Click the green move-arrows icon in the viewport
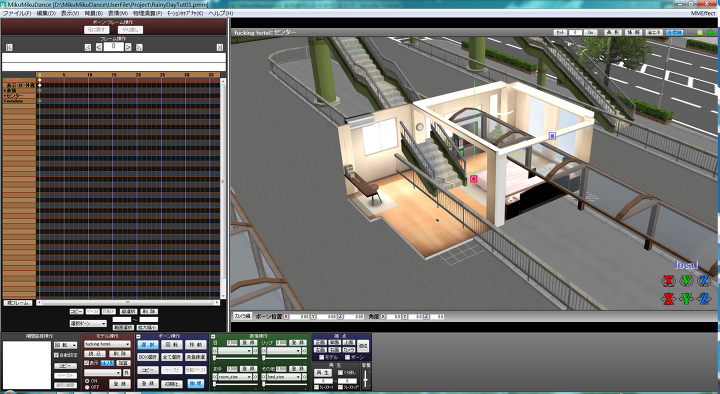 (710, 33)
